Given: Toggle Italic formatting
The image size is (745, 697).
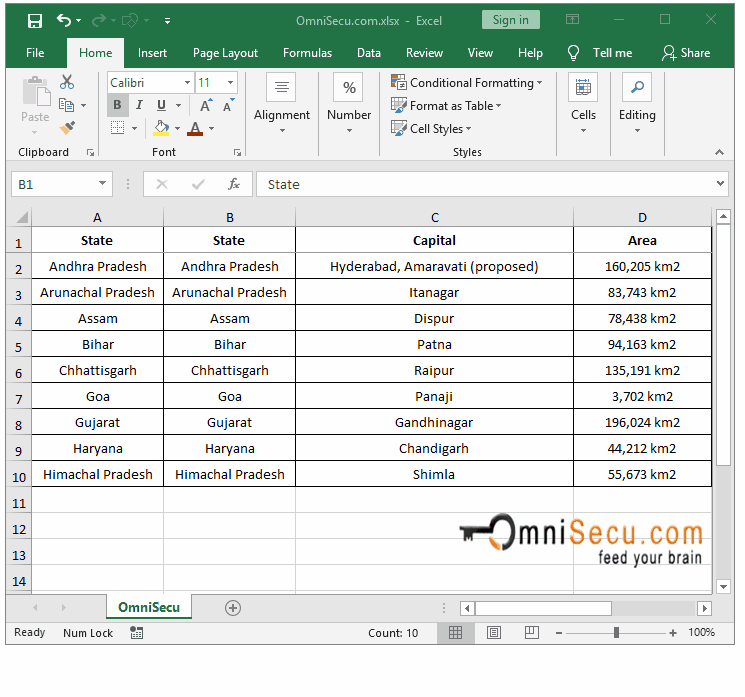Looking at the screenshot, I should 139,105.
